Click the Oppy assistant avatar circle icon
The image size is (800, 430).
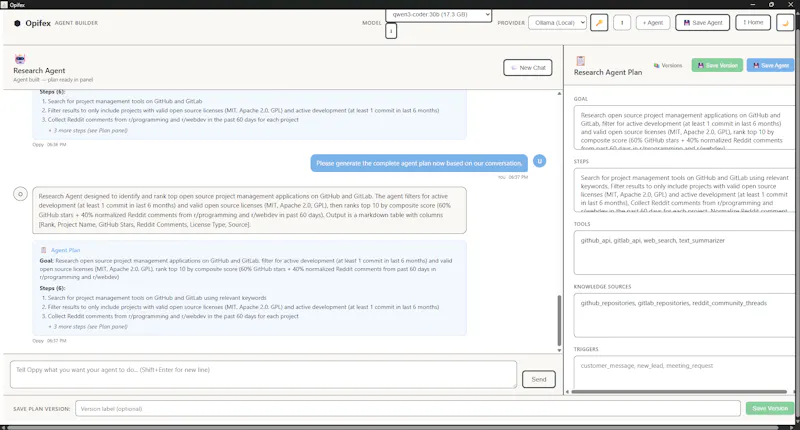pyautogui.click(x=20, y=194)
